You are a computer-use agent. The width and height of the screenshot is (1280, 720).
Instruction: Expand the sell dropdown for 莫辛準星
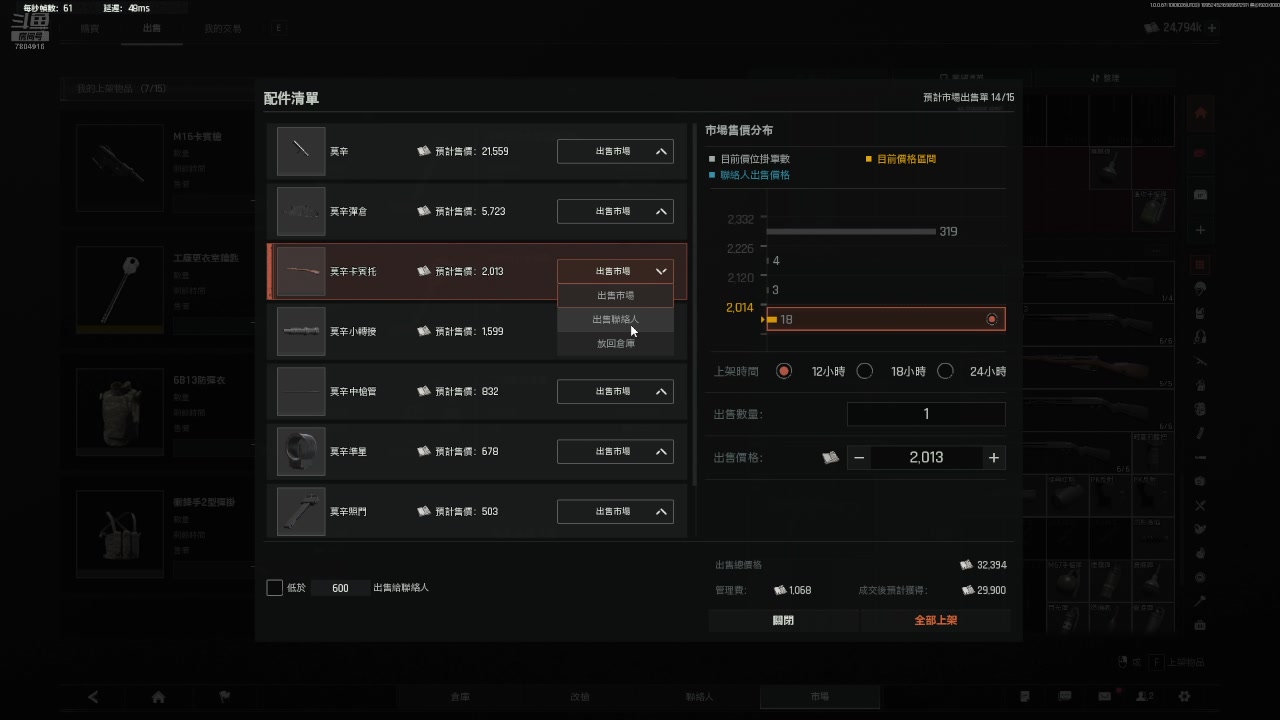pos(615,451)
